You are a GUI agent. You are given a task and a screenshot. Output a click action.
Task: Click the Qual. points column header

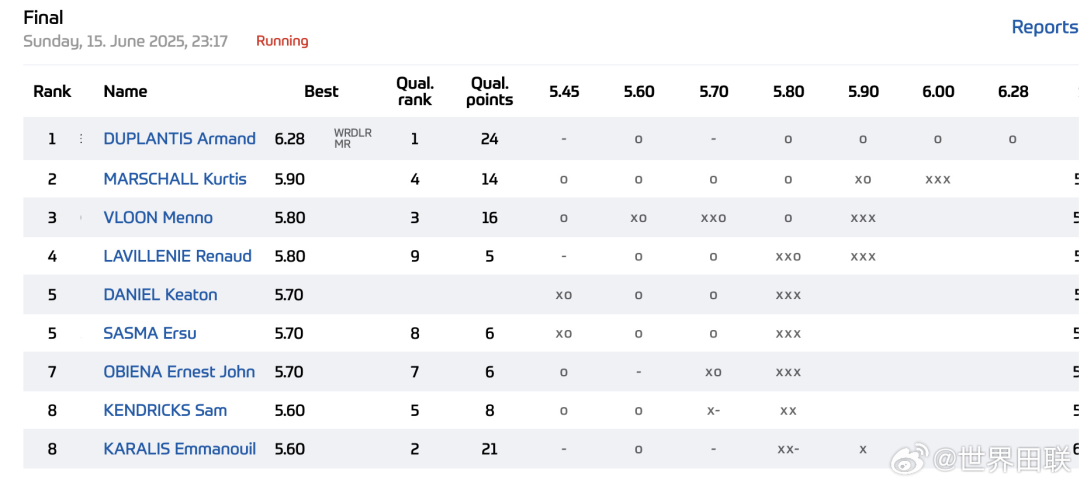pyautogui.click(x=490, y=92)
